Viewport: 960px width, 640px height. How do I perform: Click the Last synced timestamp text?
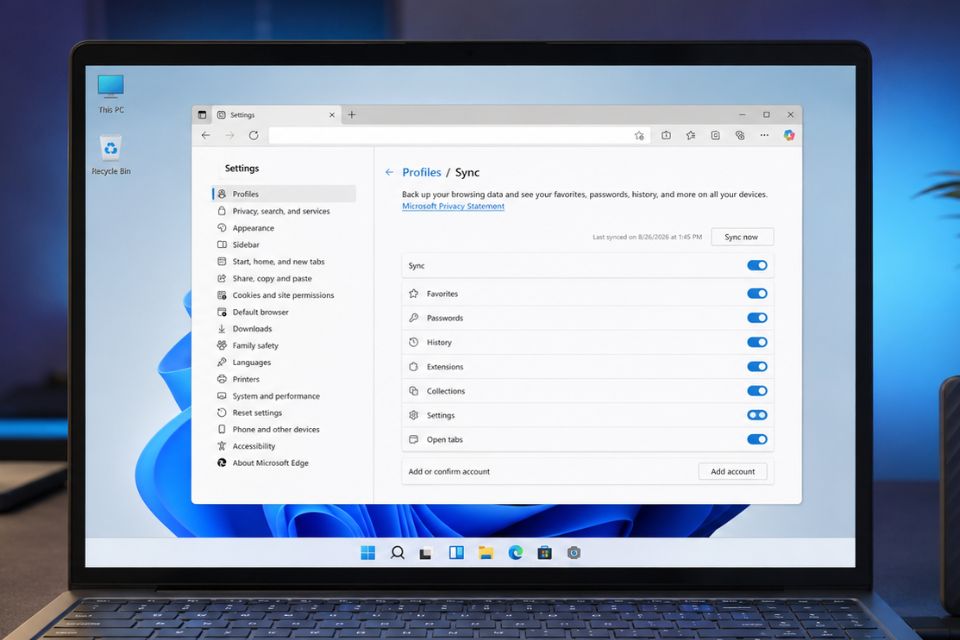pos(647,237)
